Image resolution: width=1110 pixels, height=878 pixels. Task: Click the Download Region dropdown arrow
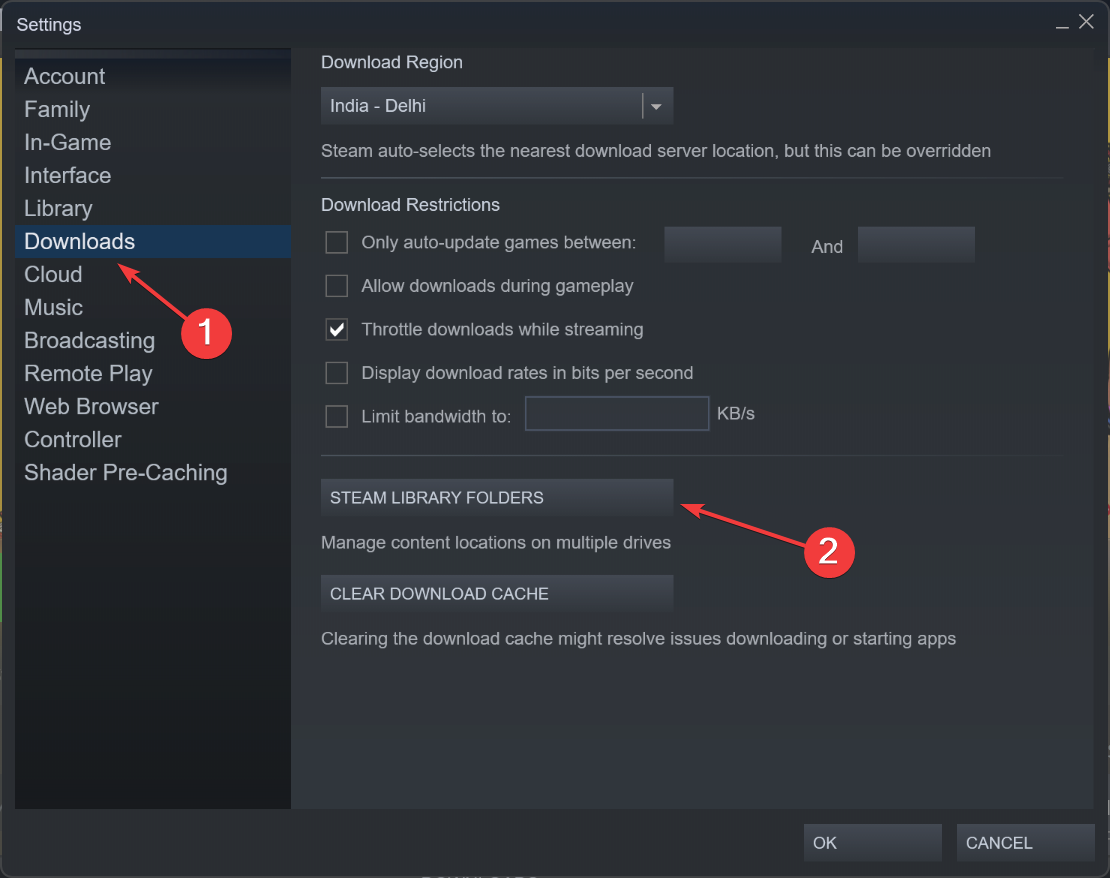click(x=656, y=106)
